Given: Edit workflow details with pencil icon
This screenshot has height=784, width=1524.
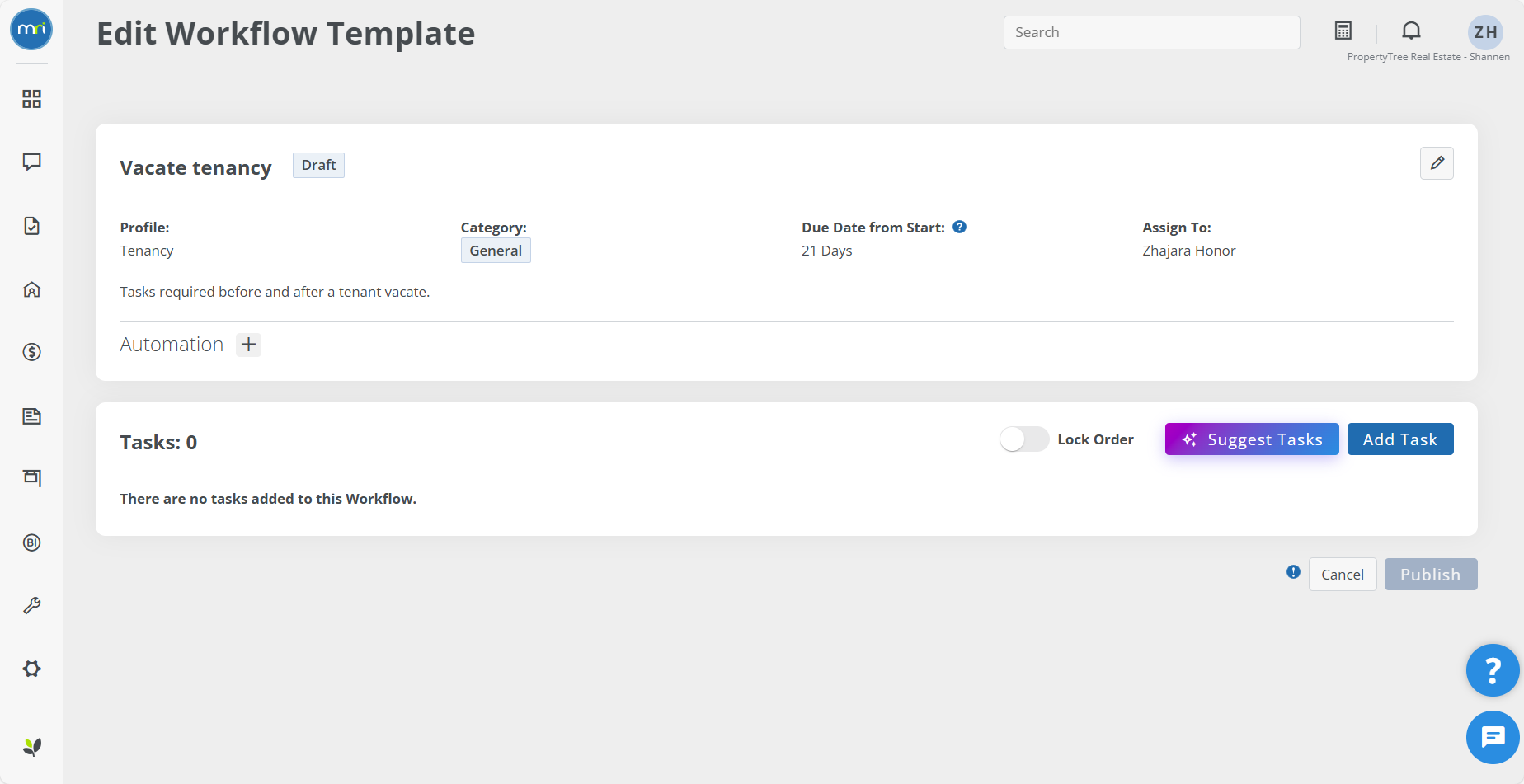Looking at the screenshot, I should click(1437, 163).
